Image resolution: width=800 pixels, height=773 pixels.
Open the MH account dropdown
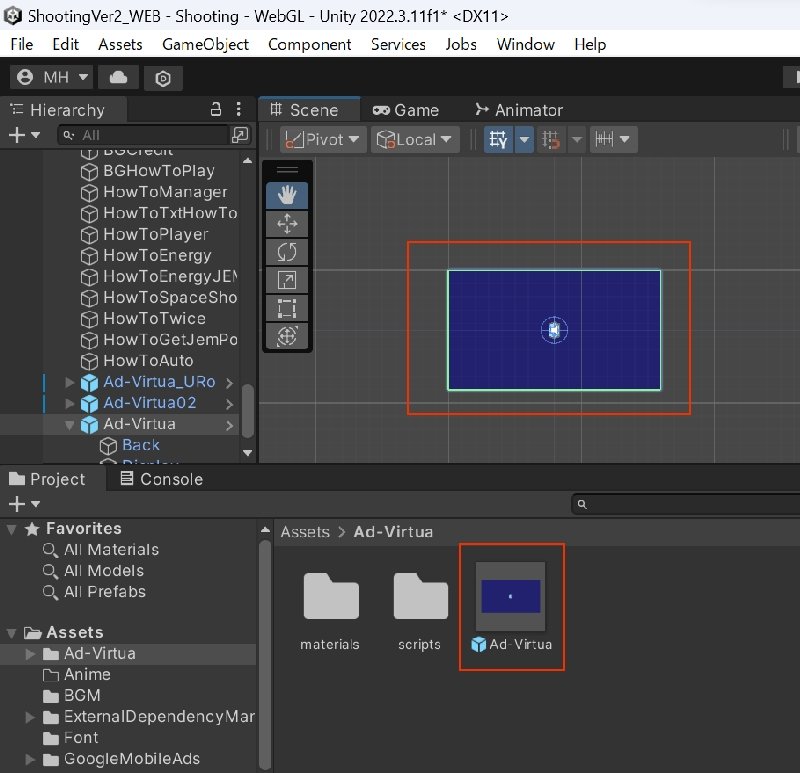click(52, 78)
